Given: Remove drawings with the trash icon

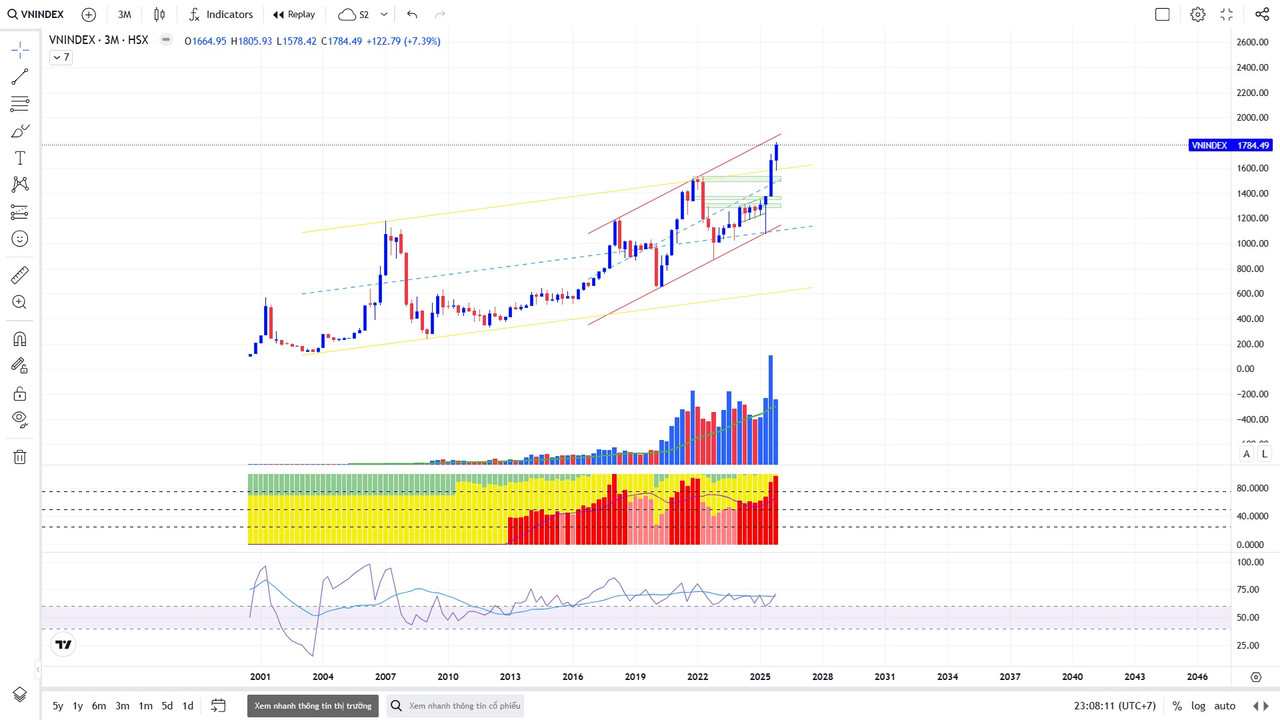Looking at the screenshot, I should (x=20, y=457).
